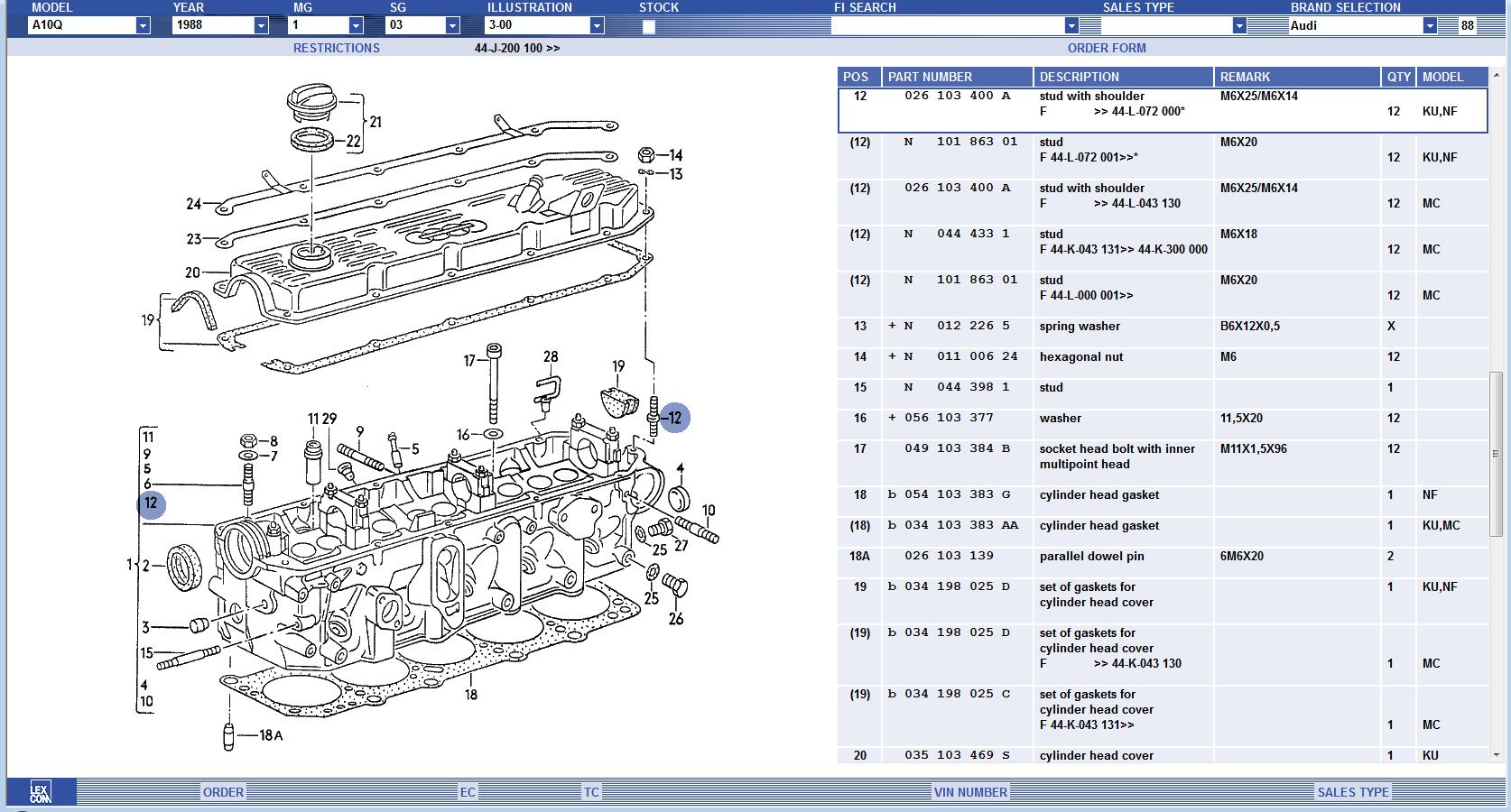Click callout 18 under the cylinder head gasket
The image size is (1511, 812).
(470, 695)
